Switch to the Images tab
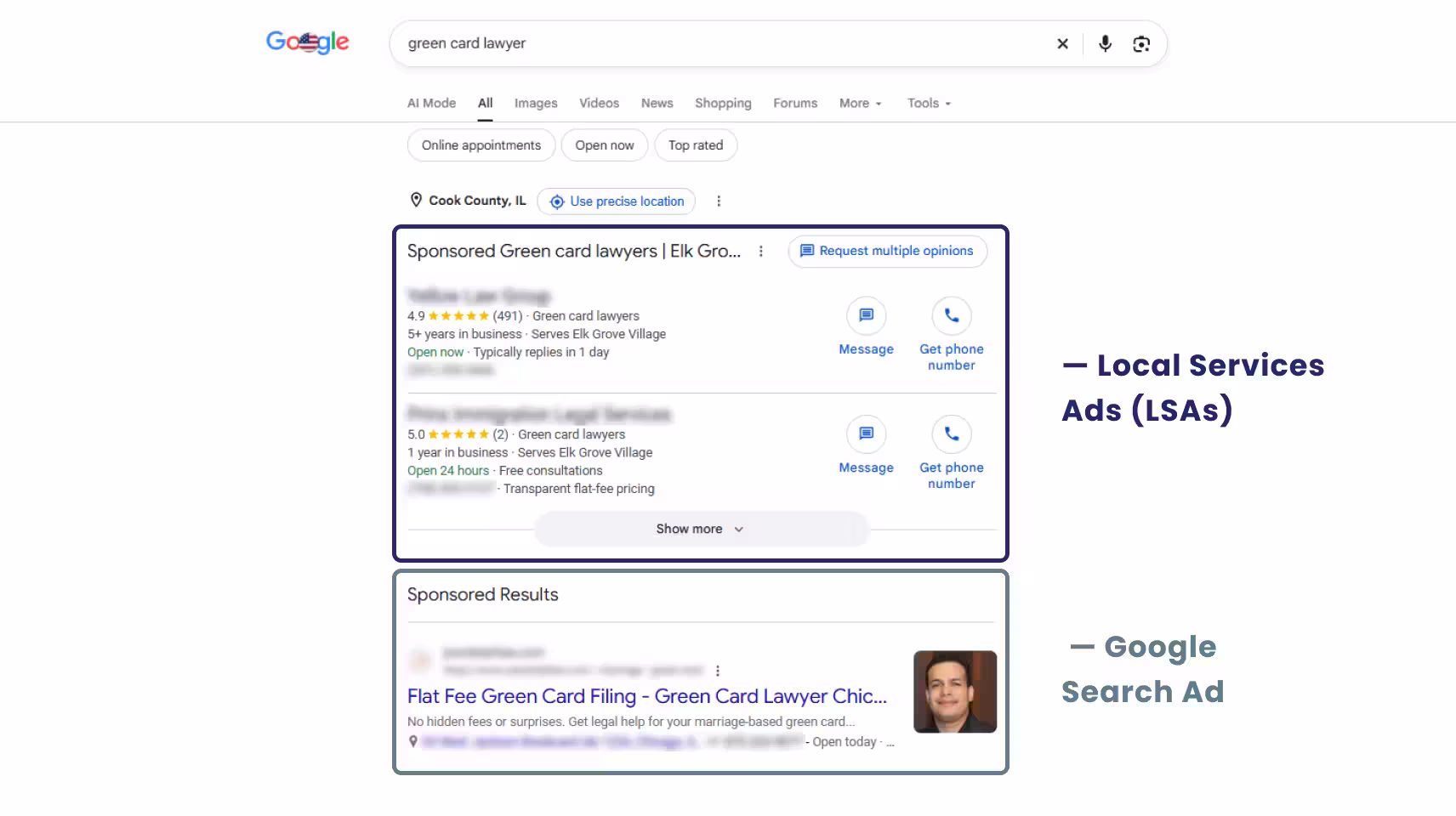Image resolution: width=1456 pixels, height=816 pixels. 536,103
